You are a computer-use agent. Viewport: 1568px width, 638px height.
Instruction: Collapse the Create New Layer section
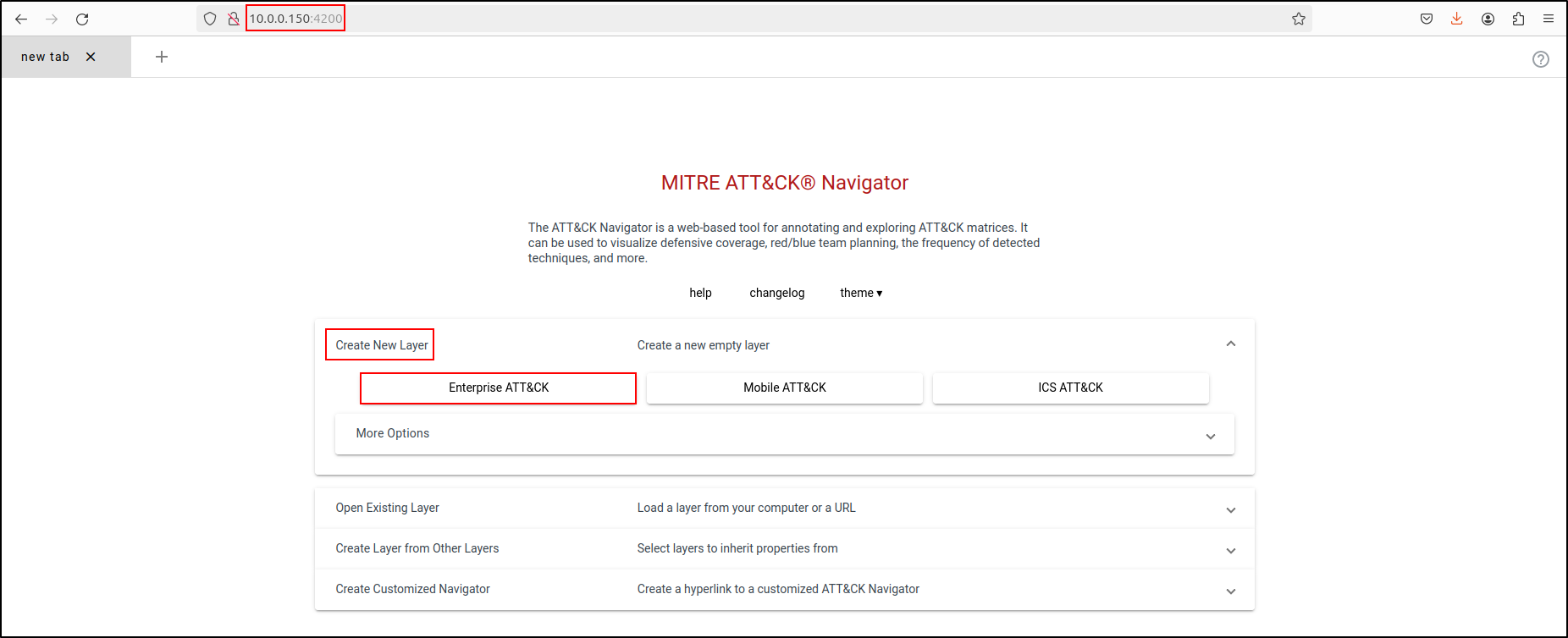(x=1231, y=344)
